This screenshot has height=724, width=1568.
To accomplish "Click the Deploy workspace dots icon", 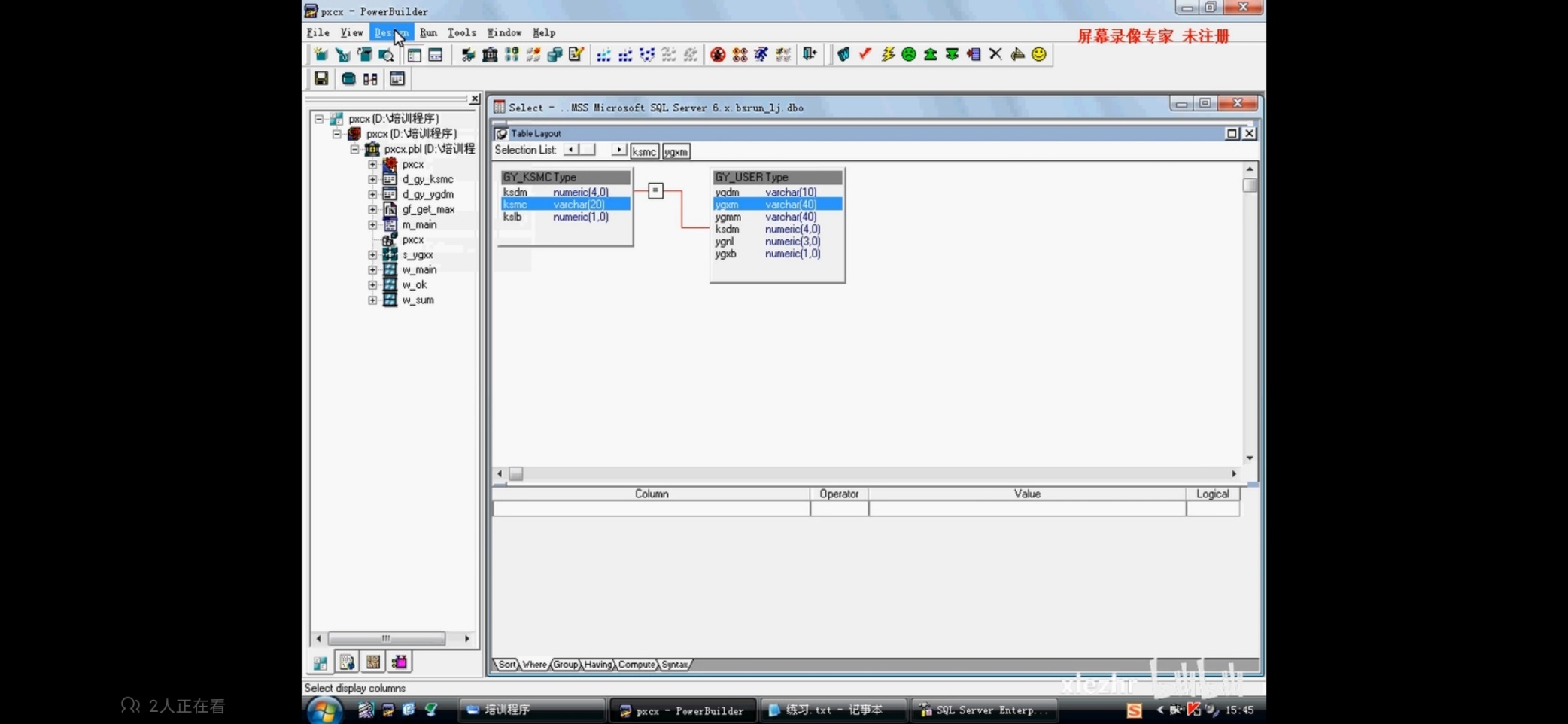I will click(647, 54).
